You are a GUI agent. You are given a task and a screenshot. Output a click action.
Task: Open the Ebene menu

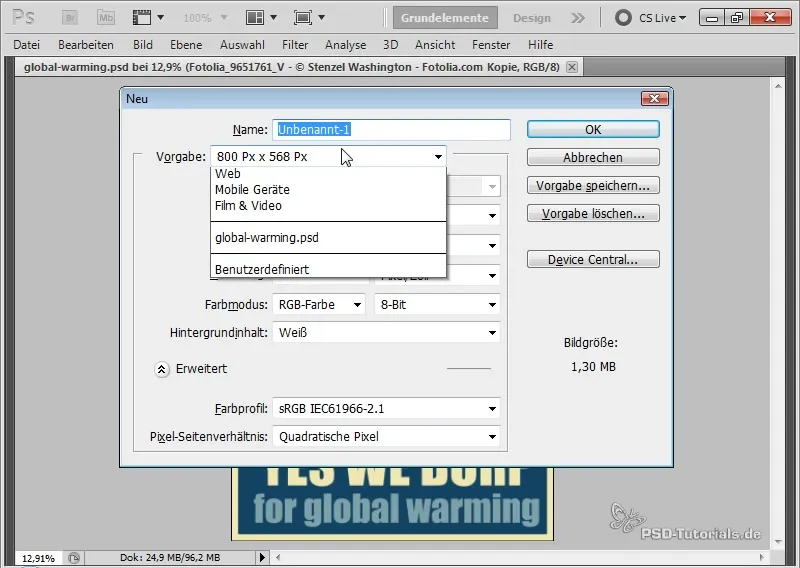click(186, 45)
